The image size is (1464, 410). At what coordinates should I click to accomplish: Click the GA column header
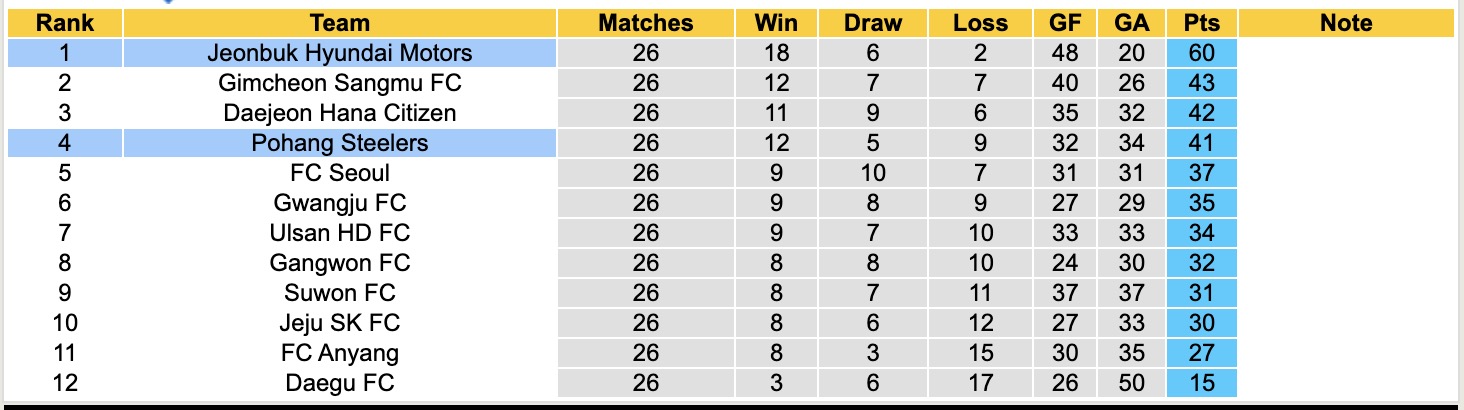(x=1130, y=23)
